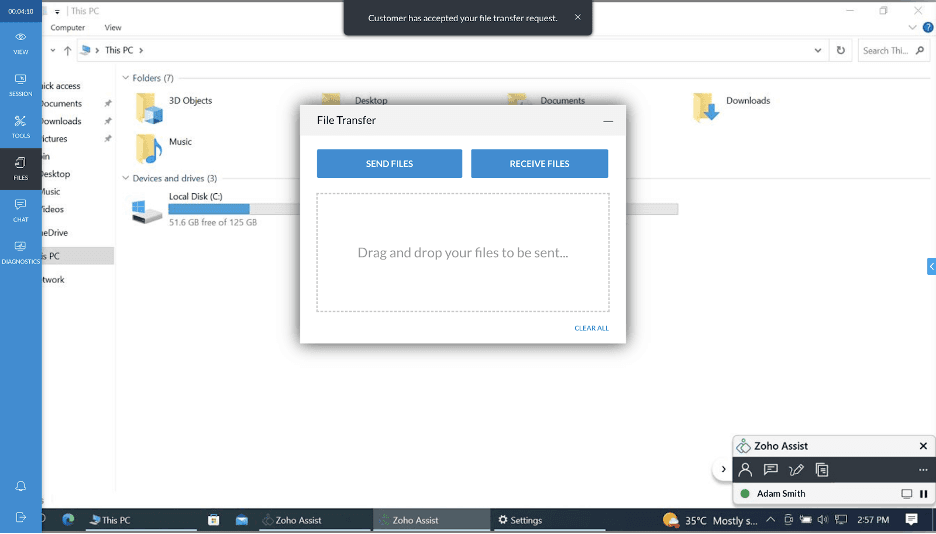The image size is (936, 534).
Task: Refresh the This PC view
Action: (840, 51)
